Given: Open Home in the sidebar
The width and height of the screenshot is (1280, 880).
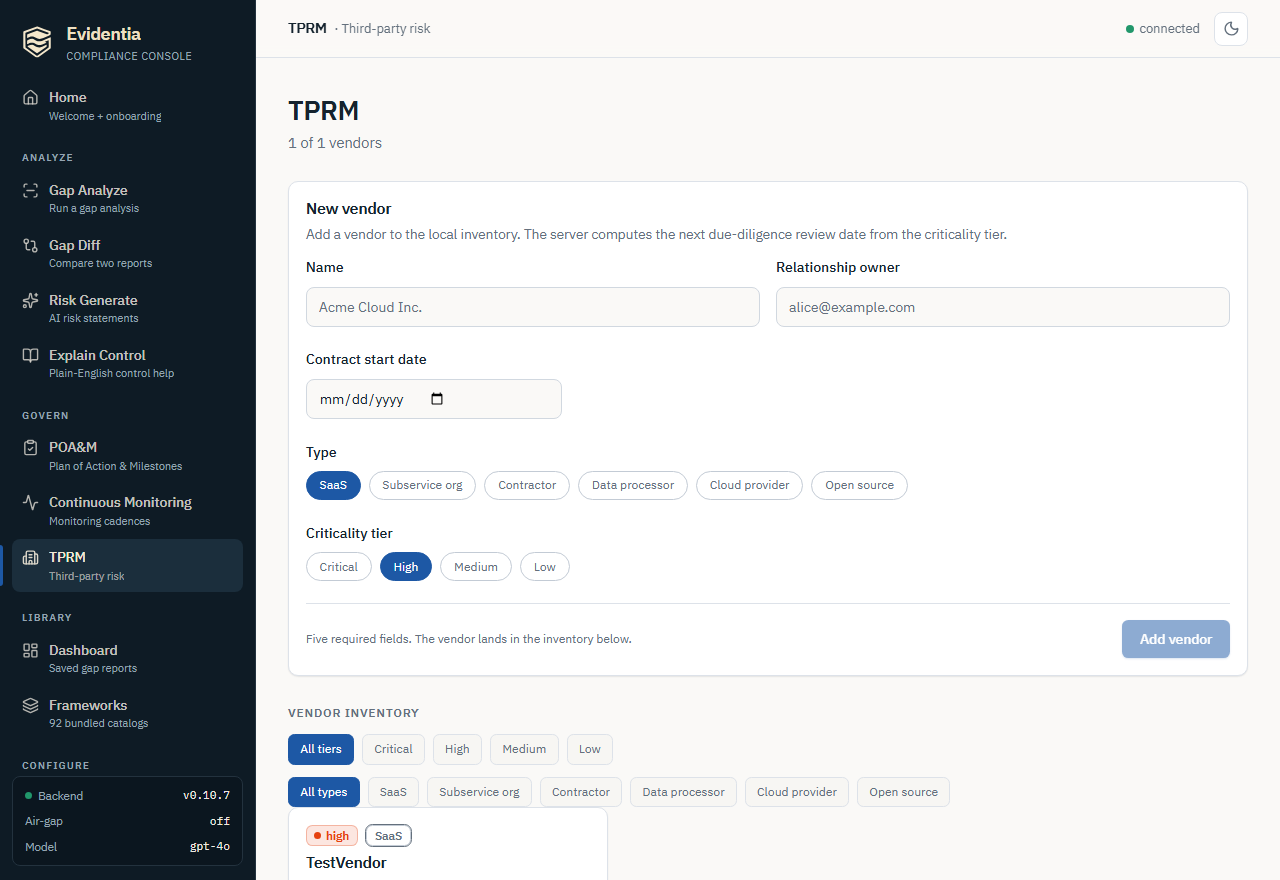Looking at the screenshot, I should [127, 106].
